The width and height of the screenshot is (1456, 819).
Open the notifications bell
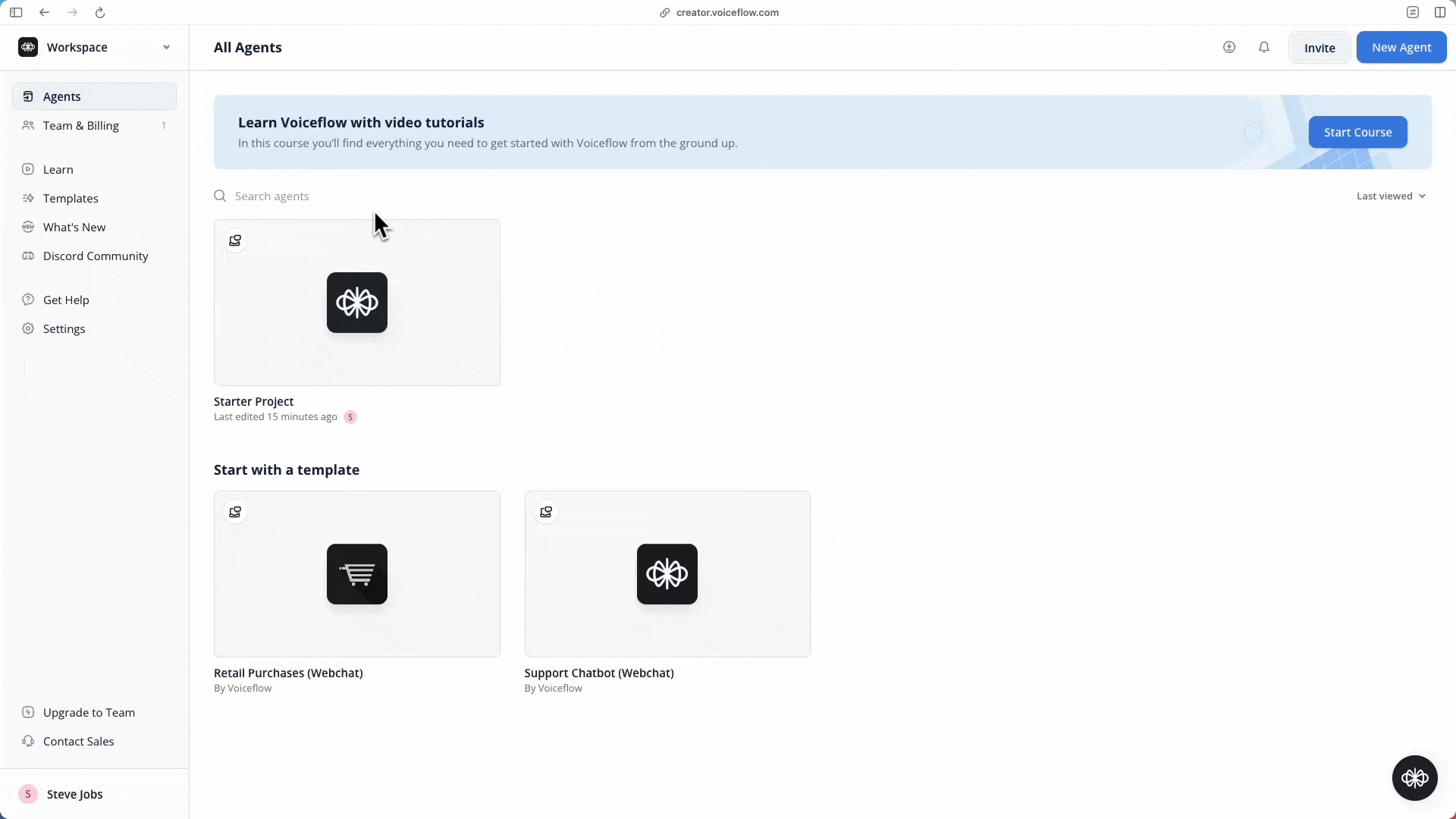click(1264, 47)
